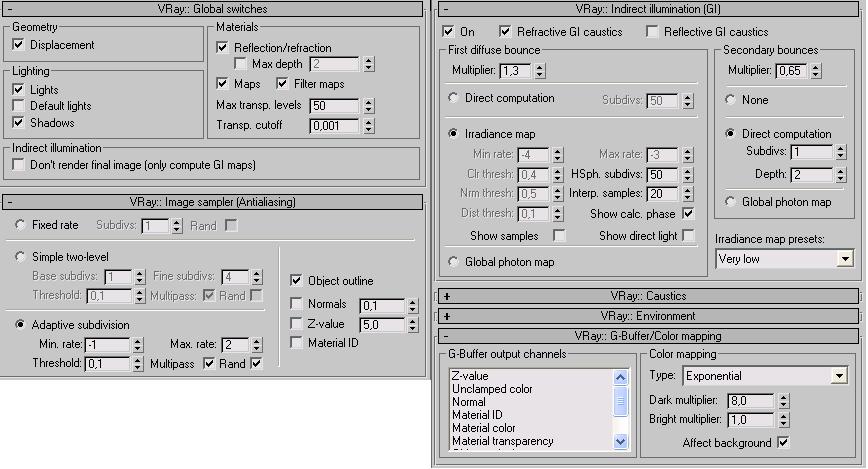Select Fixed rate sampler
The image size is (868, 469).
pyautogui.click(x=20, y=225)
